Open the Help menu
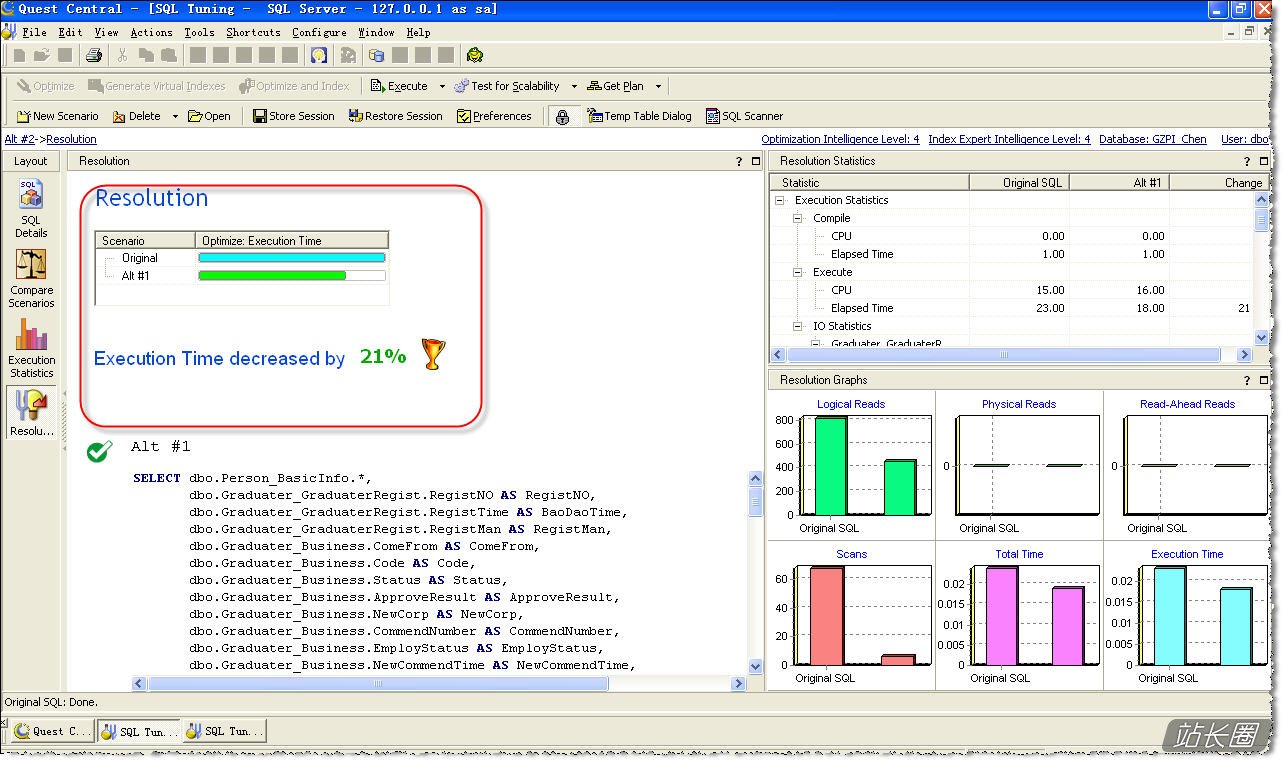 tap(418, 32)
